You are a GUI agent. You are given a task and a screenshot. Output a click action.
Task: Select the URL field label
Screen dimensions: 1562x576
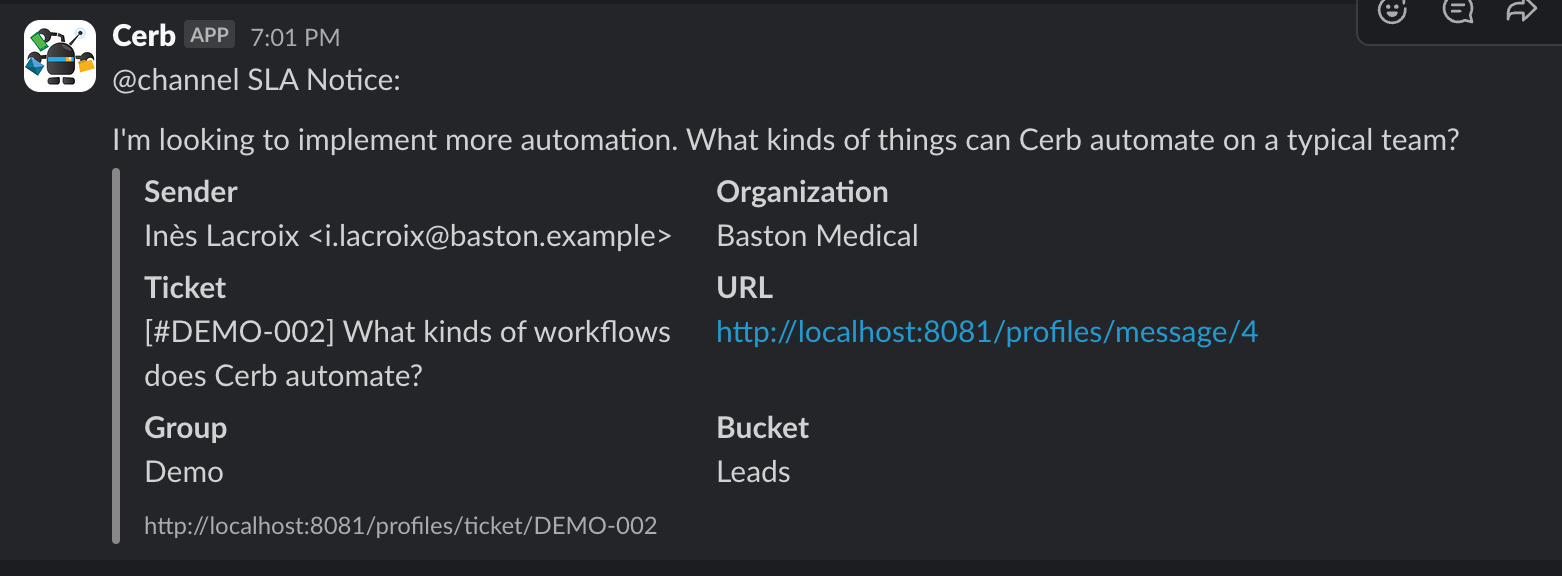coord(745,288)
